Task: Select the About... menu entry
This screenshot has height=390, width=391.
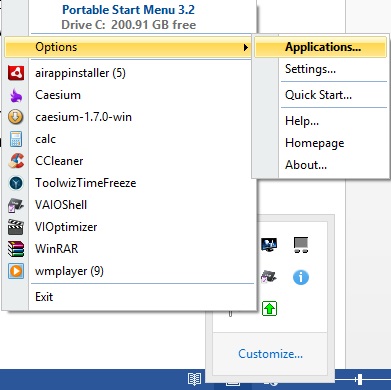Action: coord(306,165)
